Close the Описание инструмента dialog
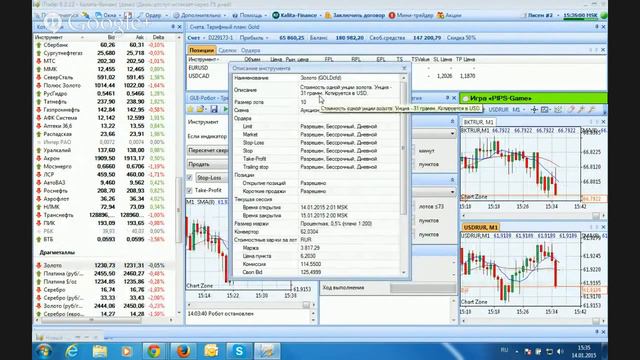640x360 pixels. [x=404, y=68]
